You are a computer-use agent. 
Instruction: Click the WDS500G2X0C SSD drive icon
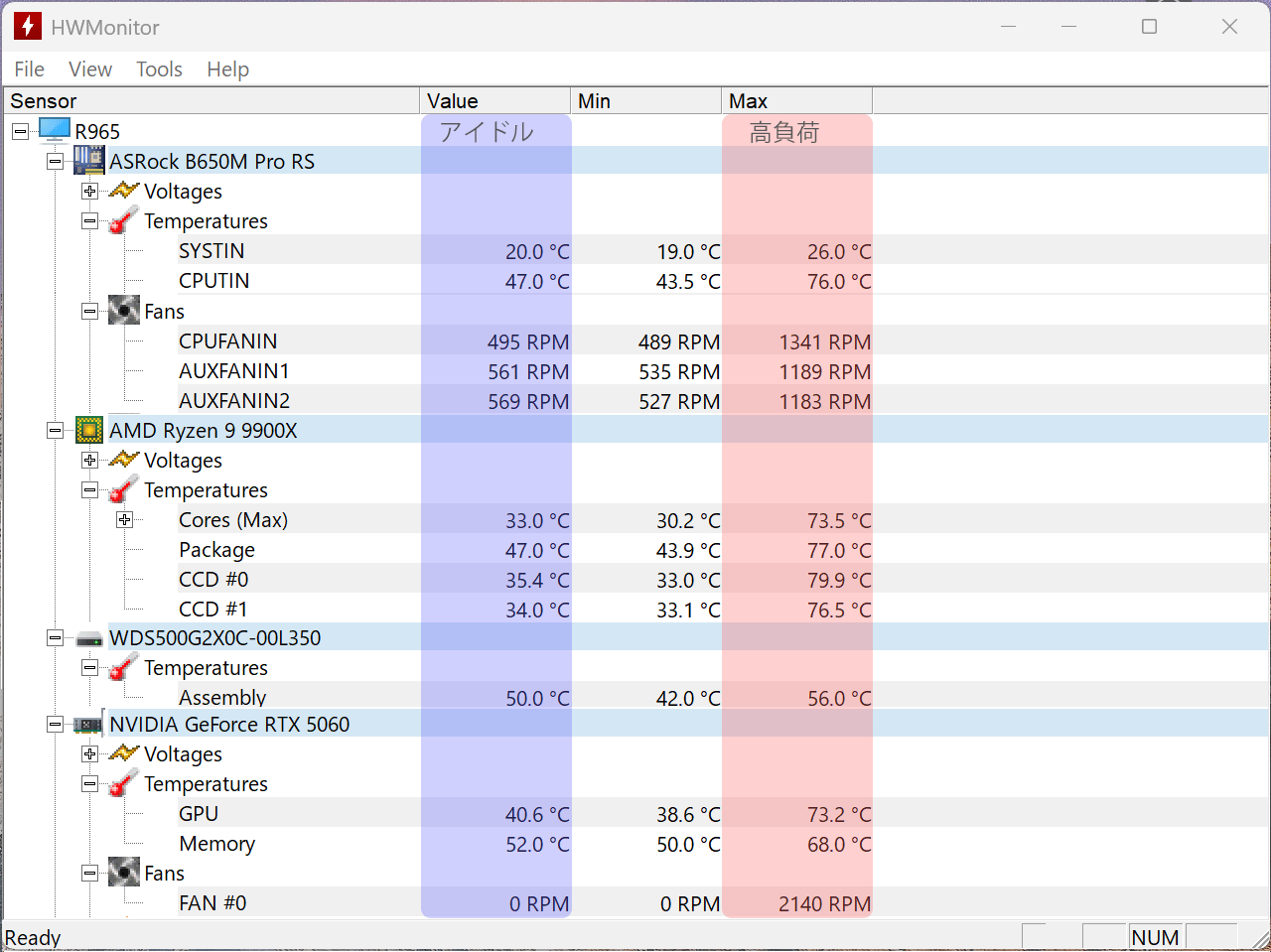(x=89, y=638)
